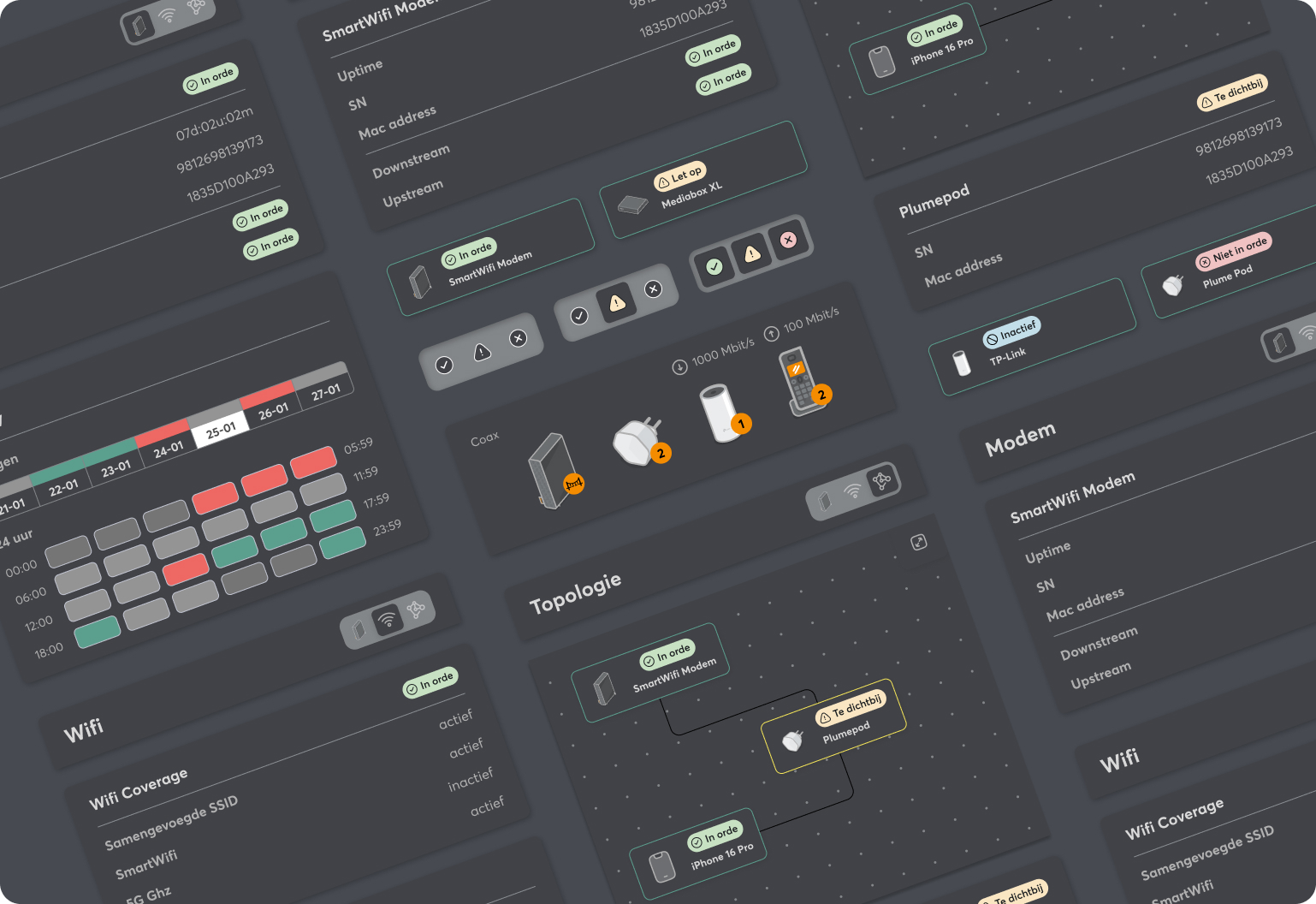Click the upload arrow icon beside 100 Mbit/s

[771, 334]
